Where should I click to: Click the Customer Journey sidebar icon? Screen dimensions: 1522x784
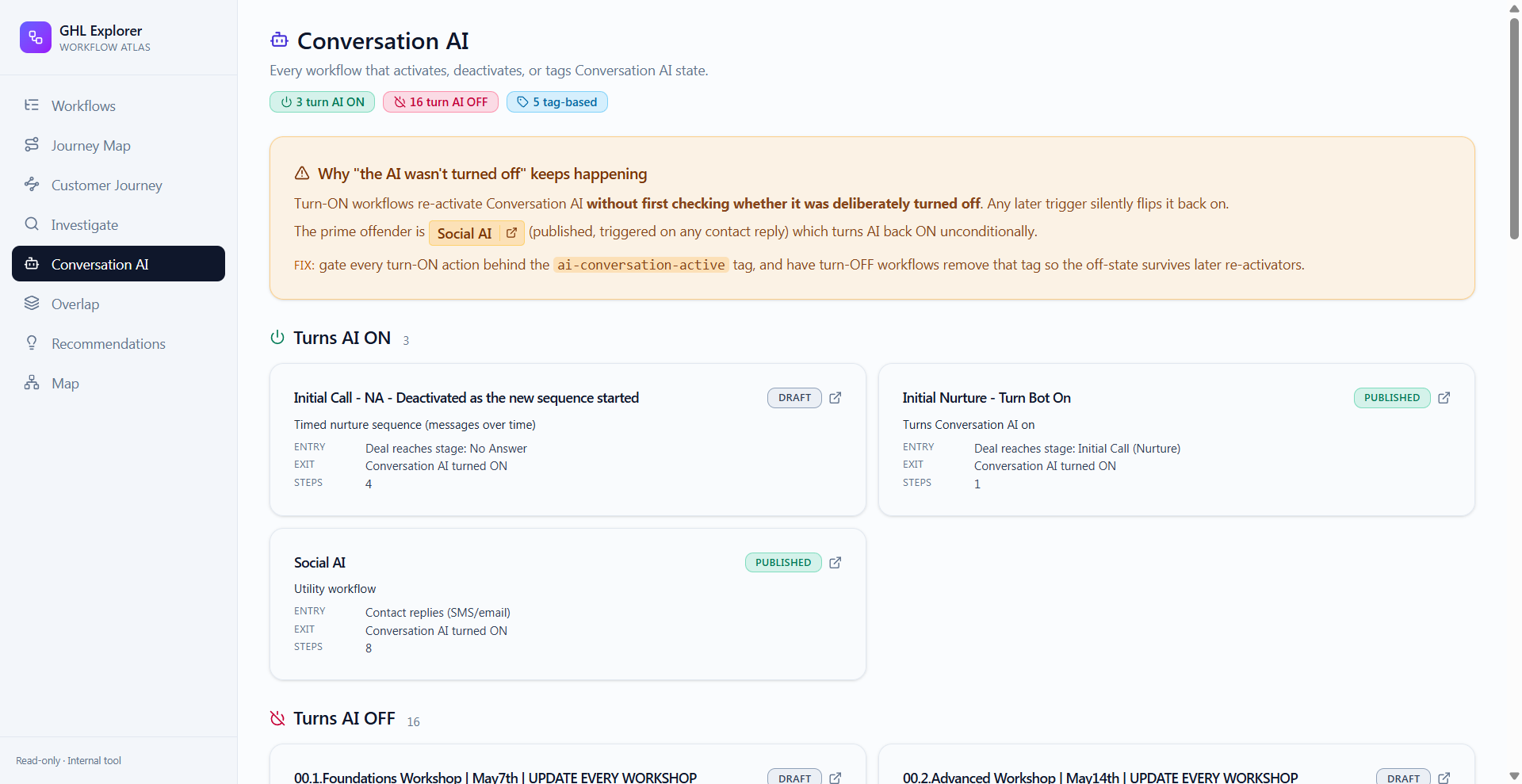point(32,185)
